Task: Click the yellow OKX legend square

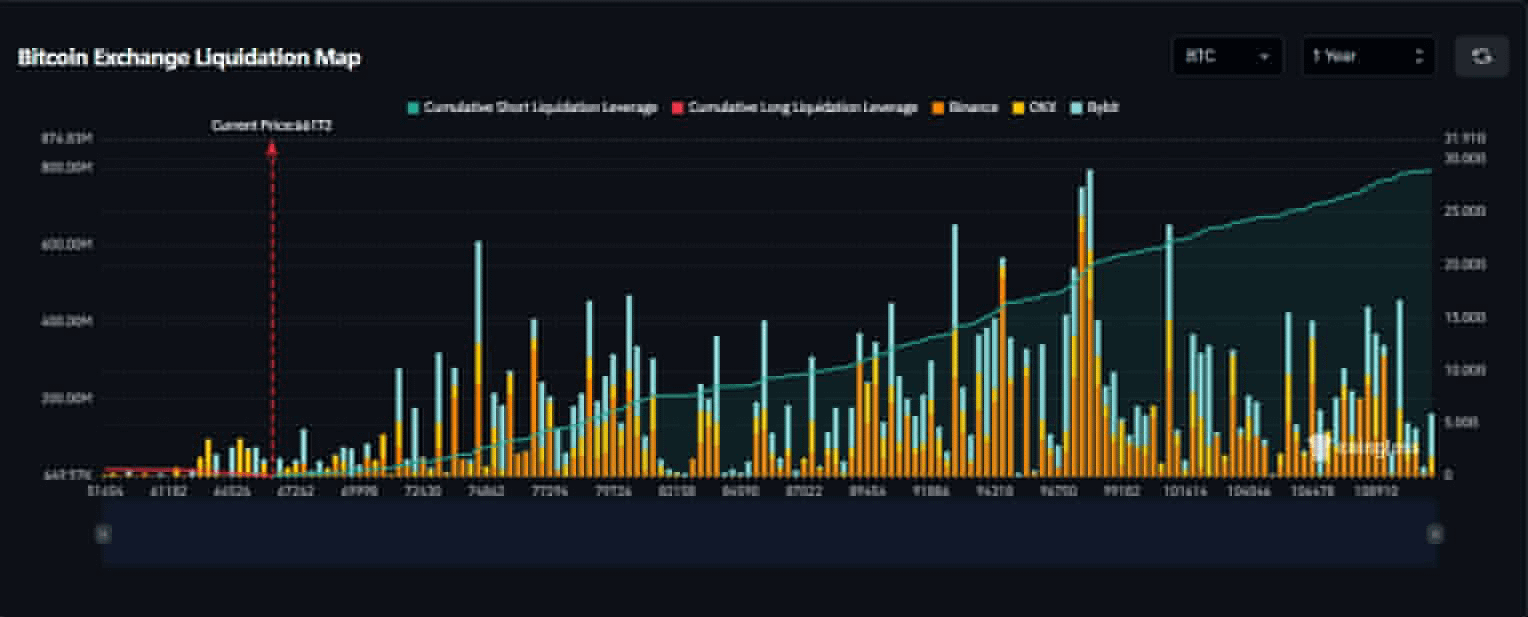Action: click(x=1018, y=107)
